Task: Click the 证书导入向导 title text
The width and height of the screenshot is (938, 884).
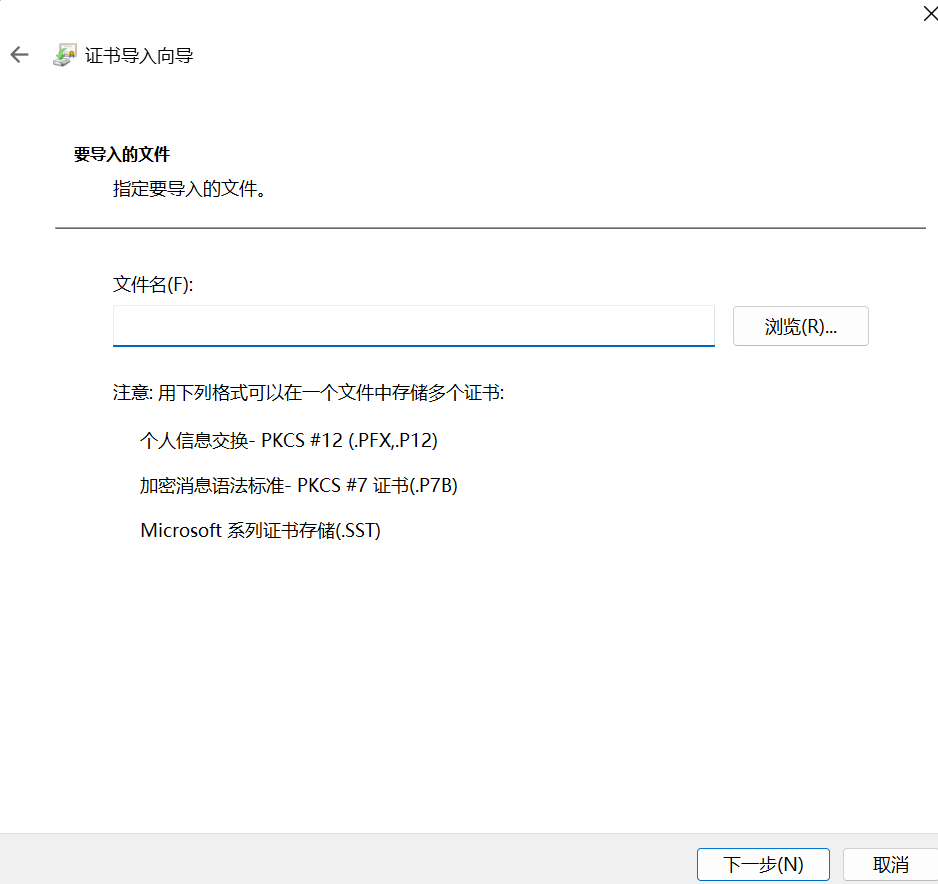Action: 139,56
